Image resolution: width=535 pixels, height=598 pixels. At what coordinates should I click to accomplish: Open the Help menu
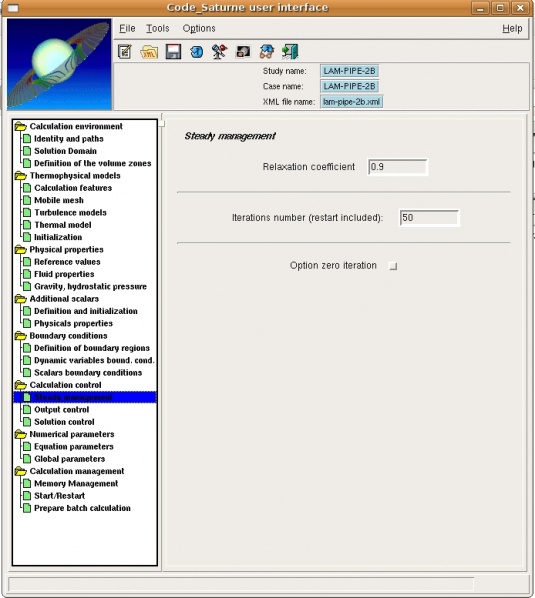(x=512, y=28)
